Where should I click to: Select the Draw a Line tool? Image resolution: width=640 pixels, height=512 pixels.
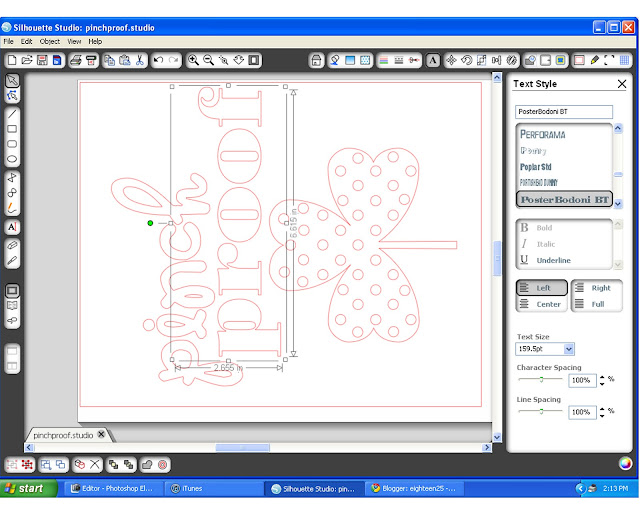(12, 114)
